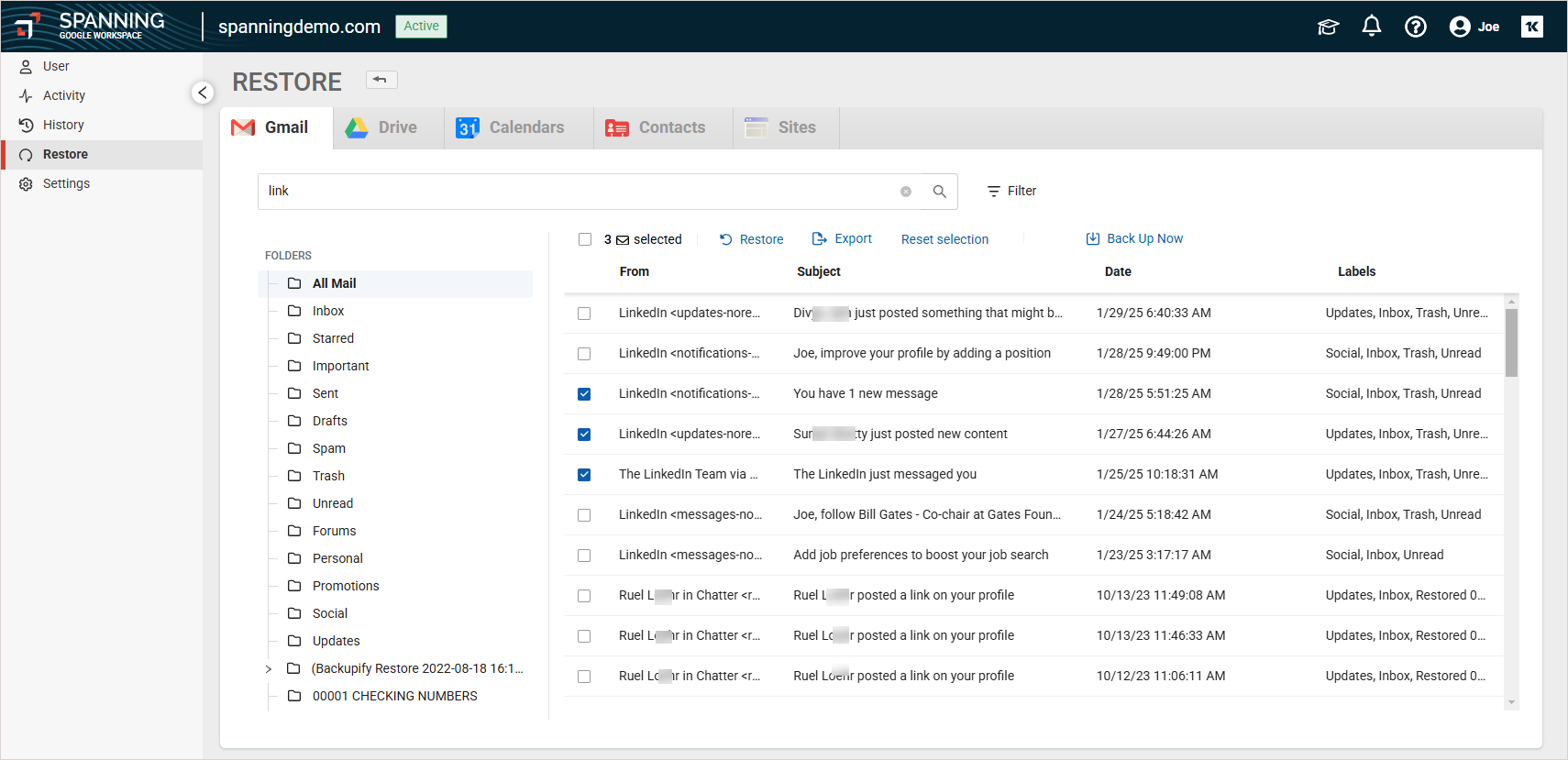This screenshot has height=760, width=1568.
Task: Toggle the select-all checkbox in header
Action: (585, 239)
